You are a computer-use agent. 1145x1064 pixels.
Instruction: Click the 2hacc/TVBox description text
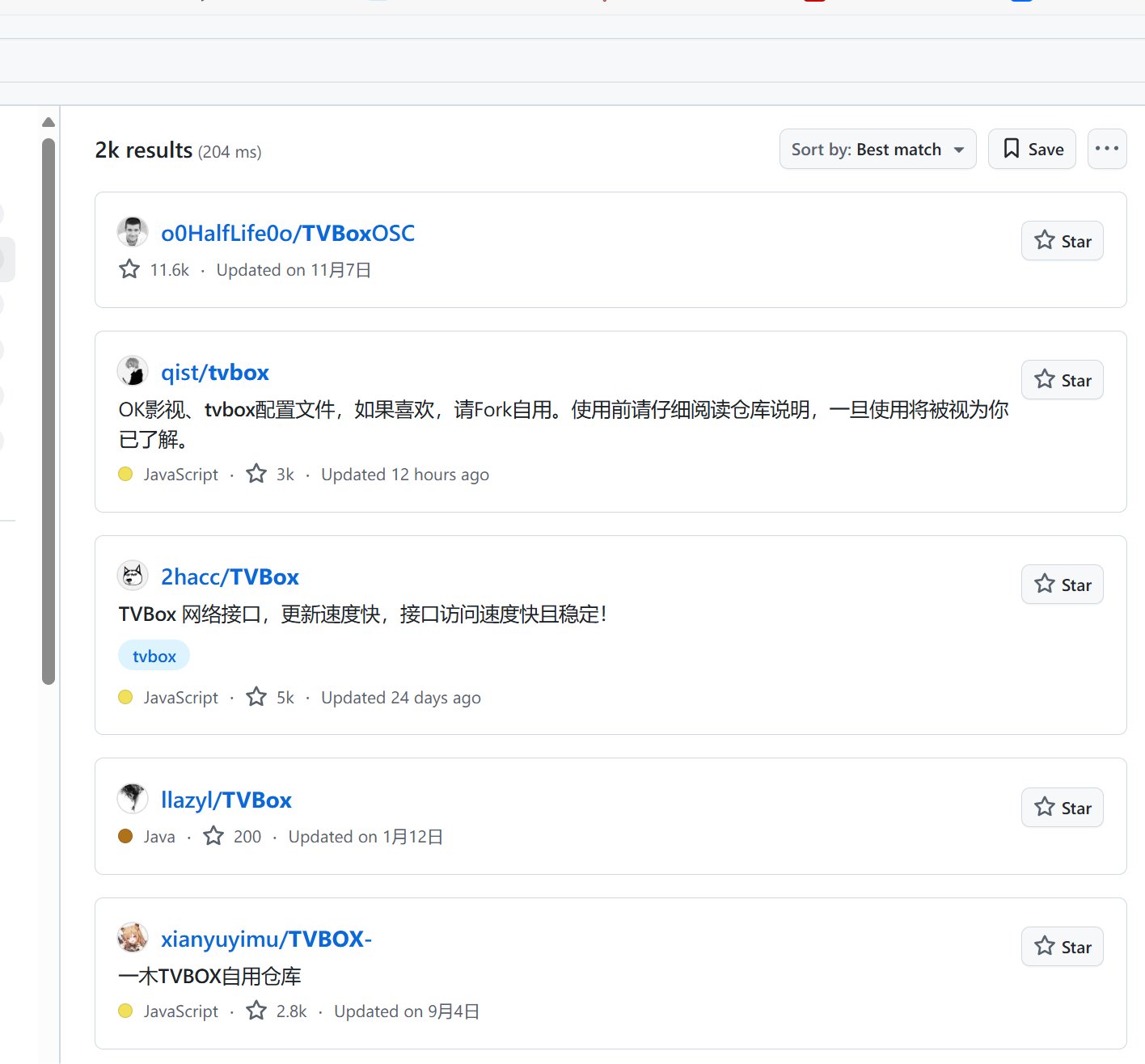pos(362,614)
